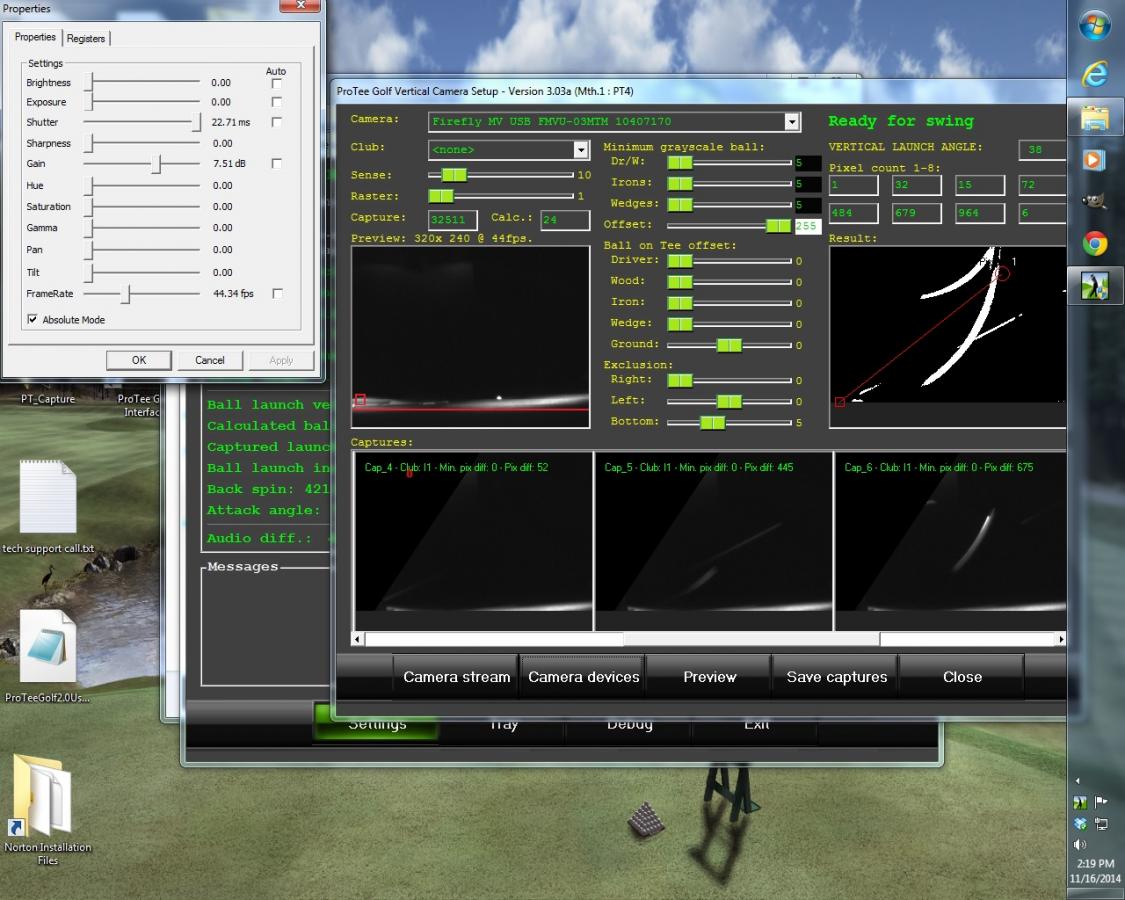Show hidden tray icons arrow

click(1078, 780)
